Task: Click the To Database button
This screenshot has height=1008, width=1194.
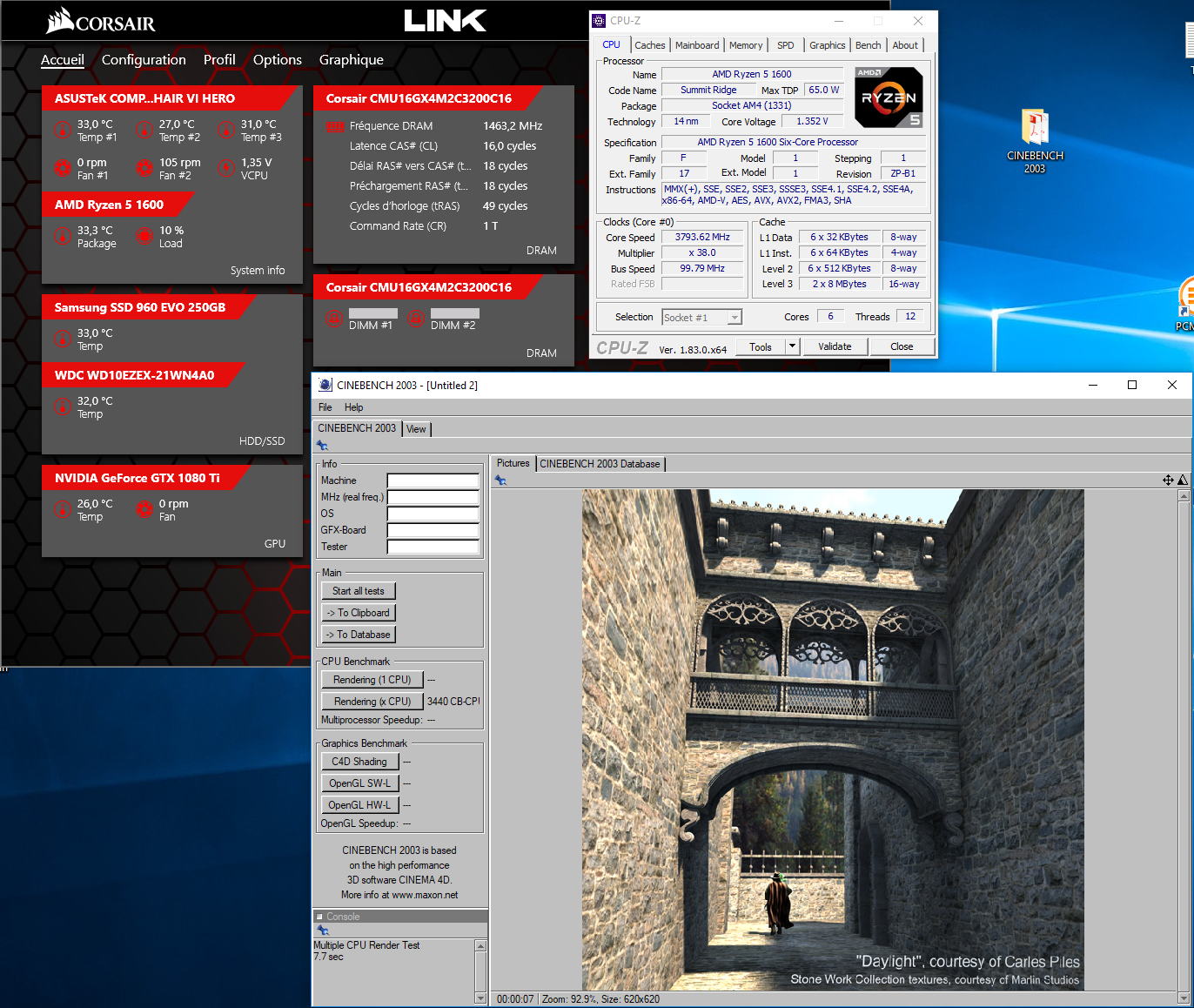Action: pos(359,635)
